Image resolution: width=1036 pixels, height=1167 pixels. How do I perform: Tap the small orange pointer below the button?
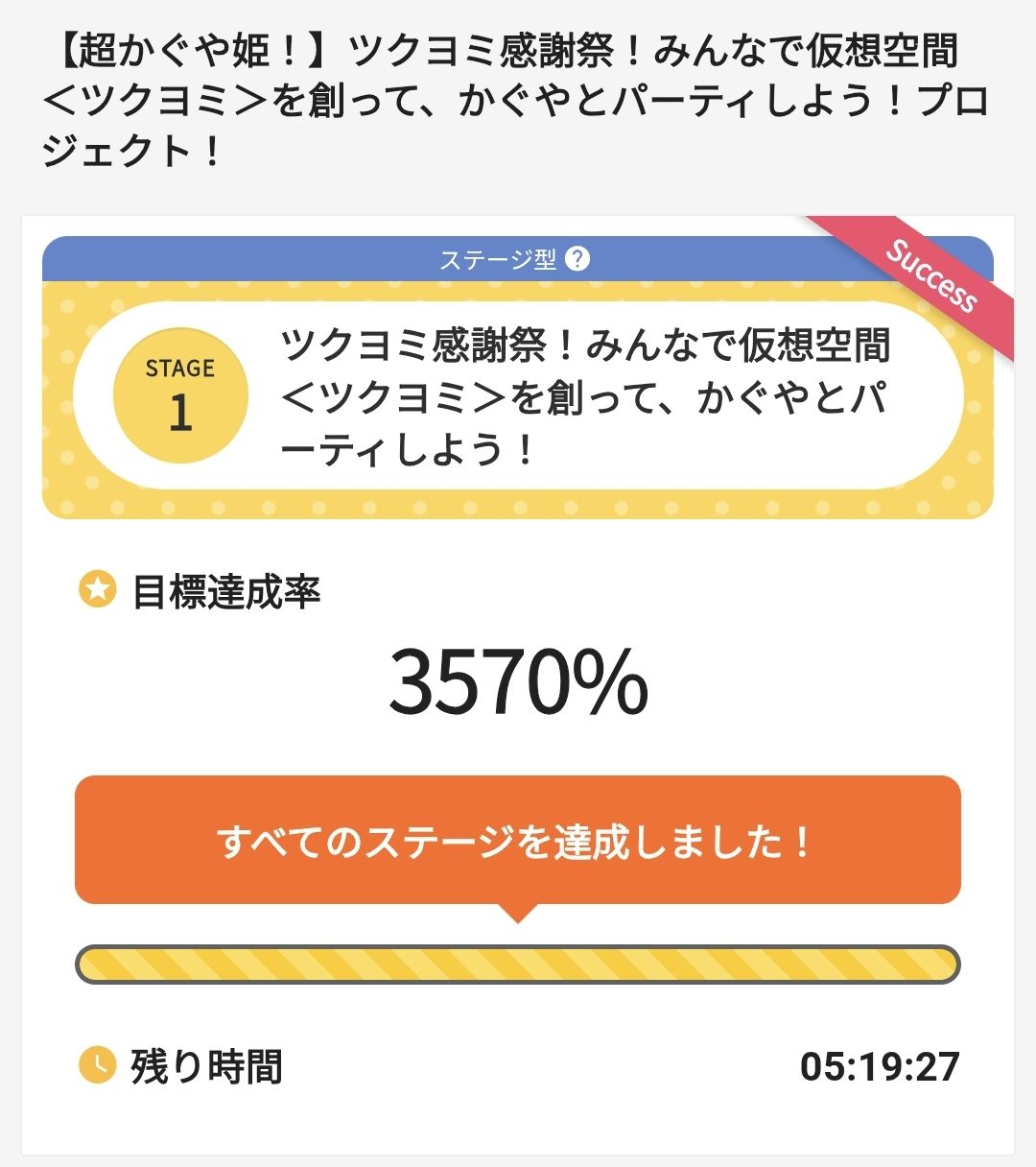point(518,913)
